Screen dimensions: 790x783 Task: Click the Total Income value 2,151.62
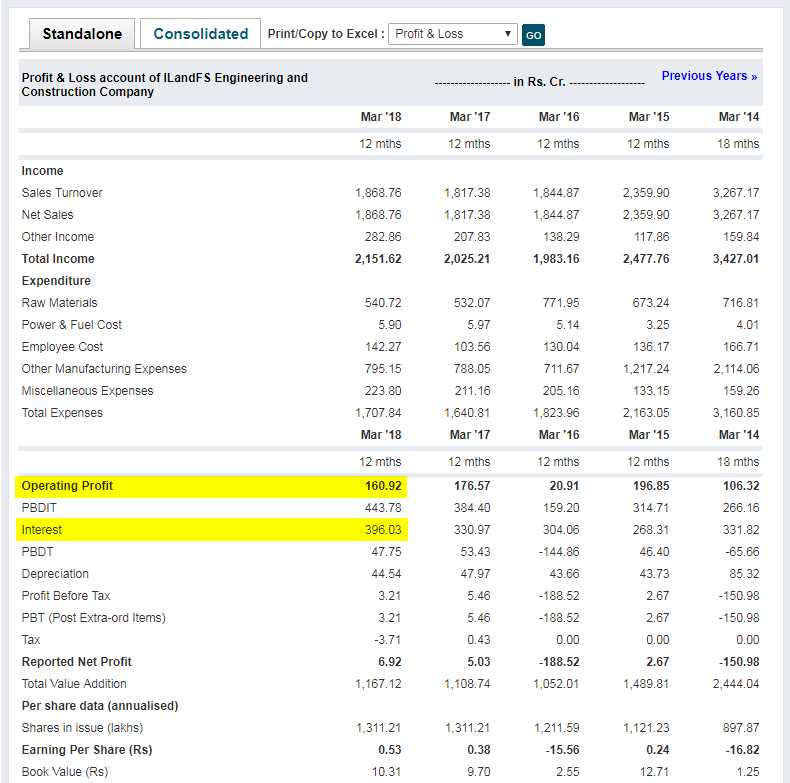click(378, 259)
